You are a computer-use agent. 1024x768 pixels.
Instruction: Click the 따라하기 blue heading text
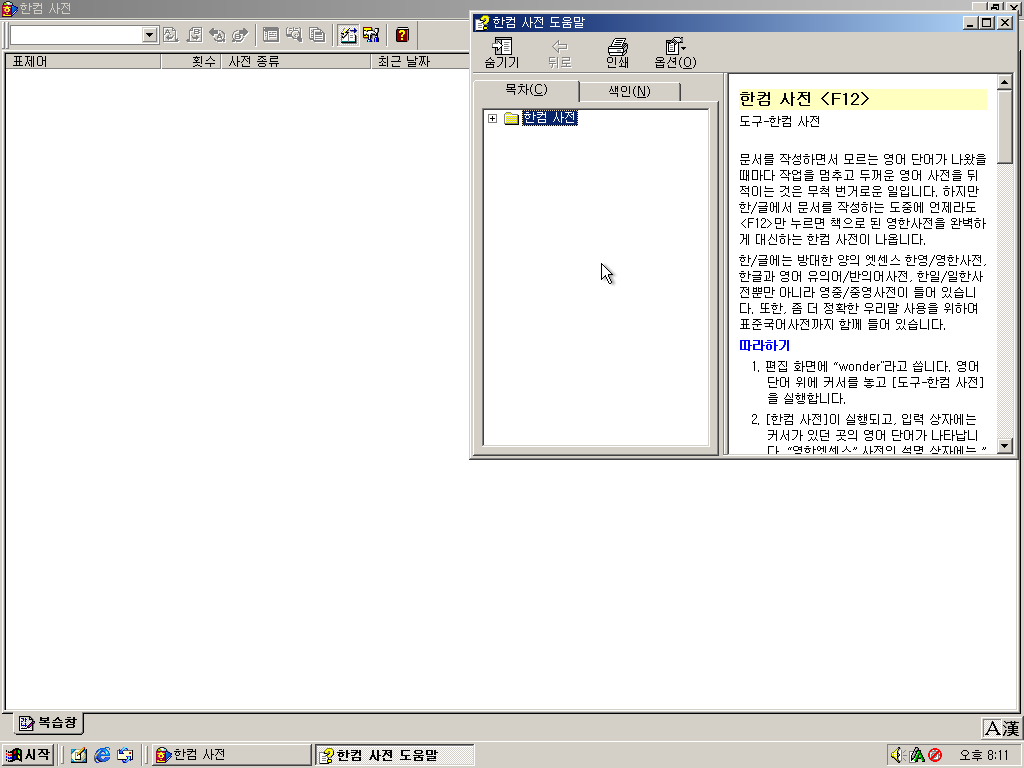pyautogui.click(x=764, y=345)
